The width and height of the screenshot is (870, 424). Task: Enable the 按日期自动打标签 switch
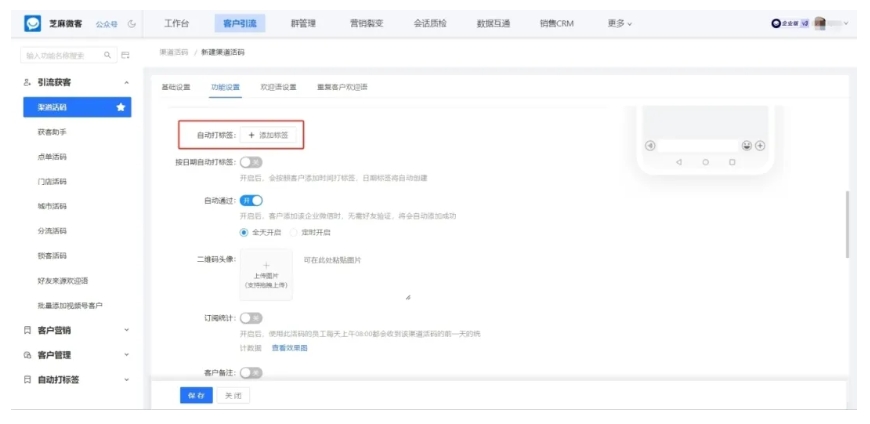click(251, 162)
